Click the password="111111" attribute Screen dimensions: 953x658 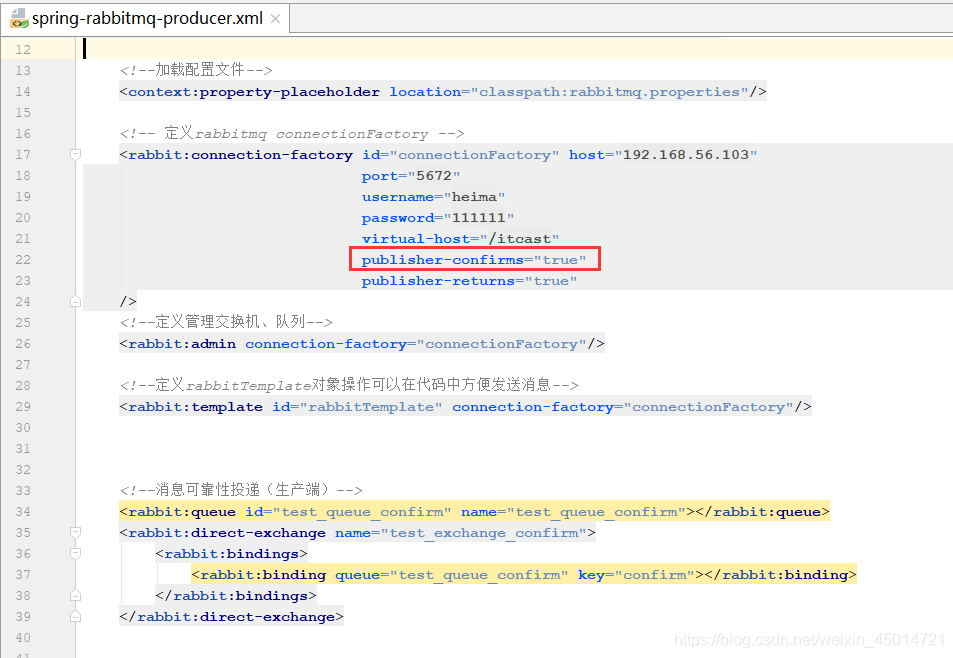pos(438,218)
